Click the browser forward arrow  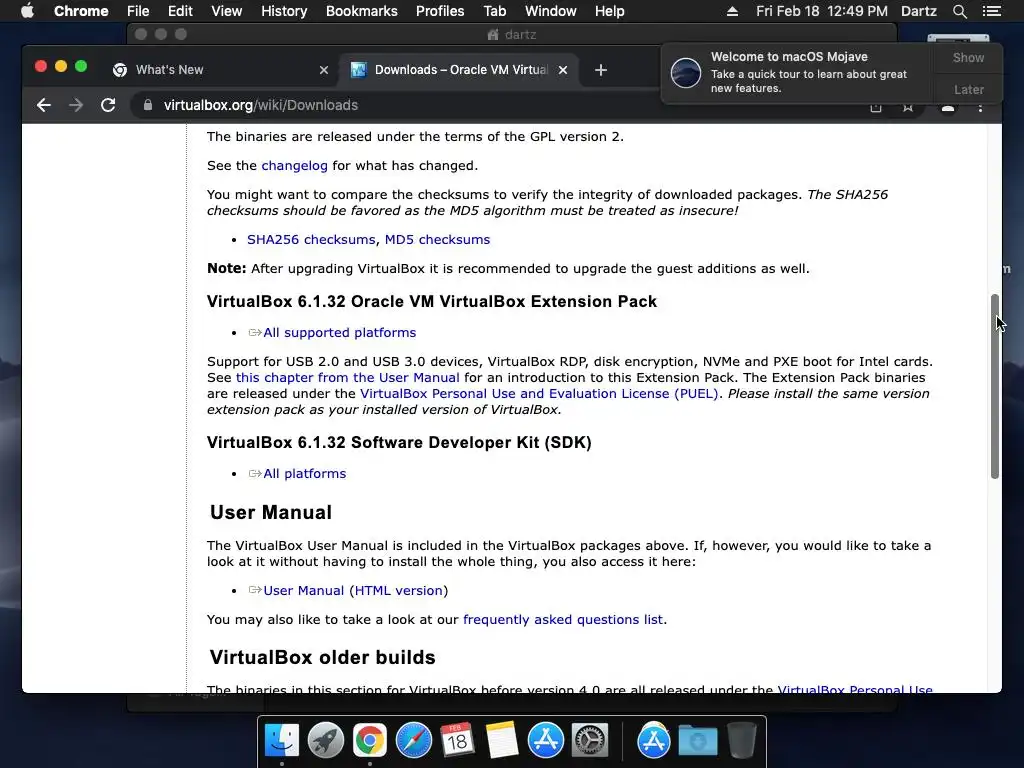coord(76,105)
